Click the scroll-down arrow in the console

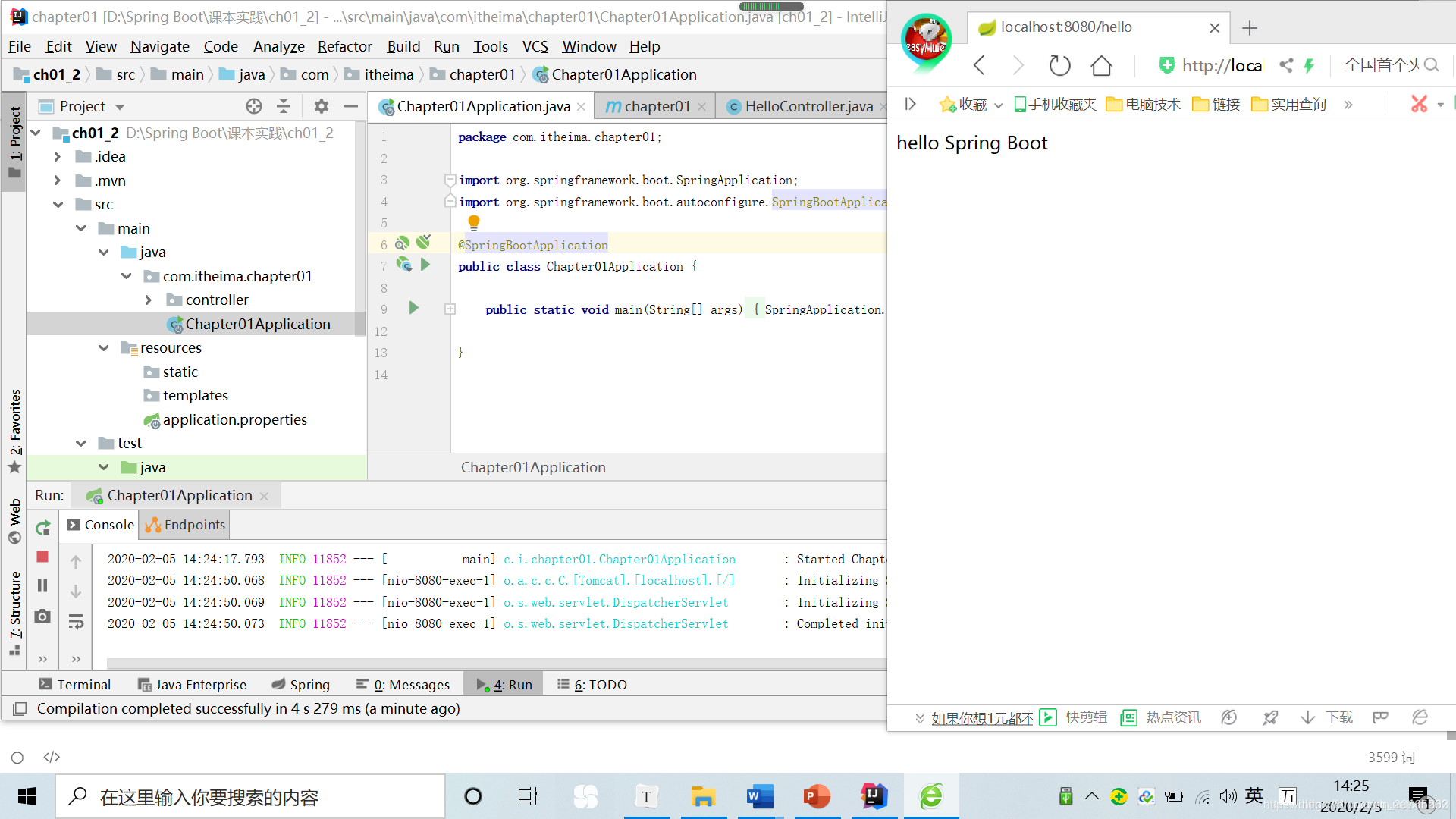pyautogui.click(x=76, y=591)
